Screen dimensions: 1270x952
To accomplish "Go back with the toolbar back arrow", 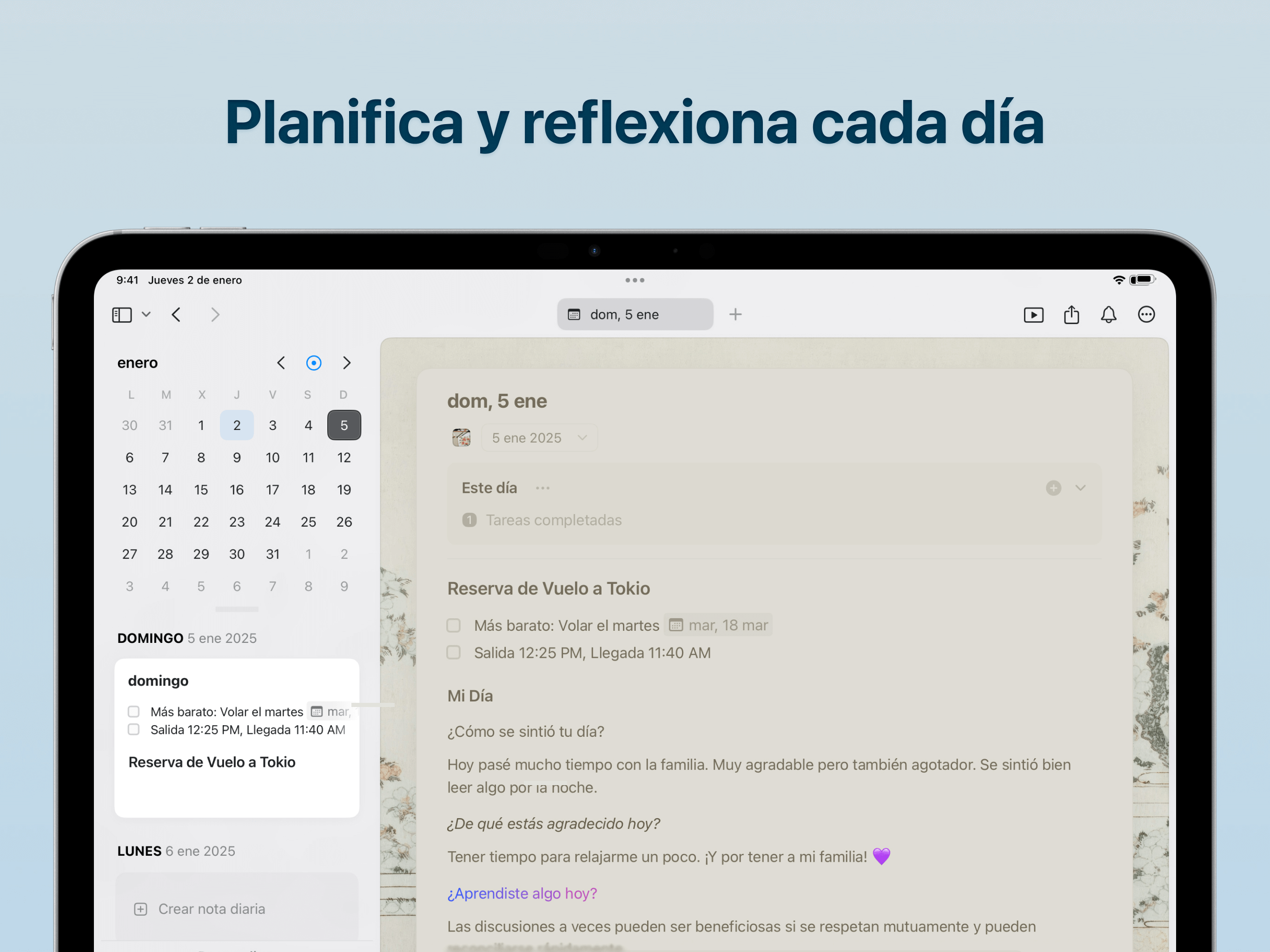I will coord(176,315).
